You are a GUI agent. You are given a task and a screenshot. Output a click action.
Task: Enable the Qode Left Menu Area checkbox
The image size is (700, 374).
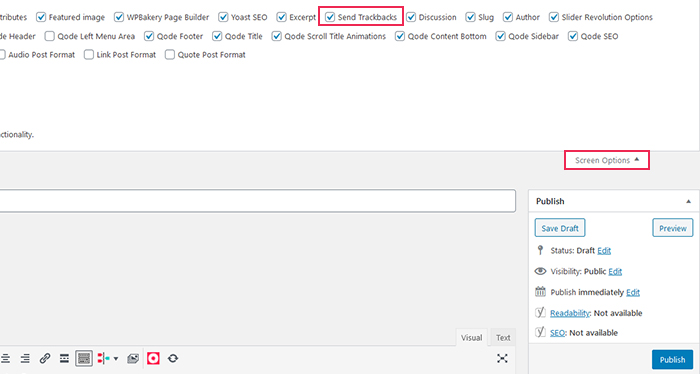[x=50, y=36]
